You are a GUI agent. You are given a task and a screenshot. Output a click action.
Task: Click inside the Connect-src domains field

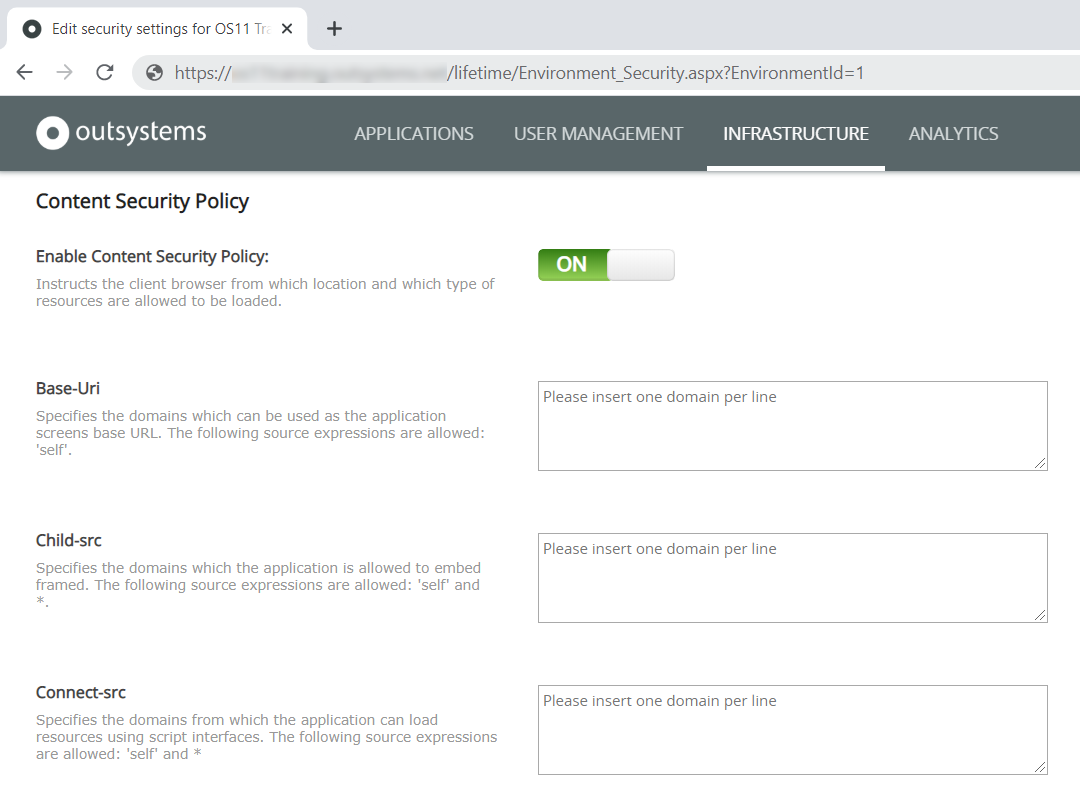point(792,729)
